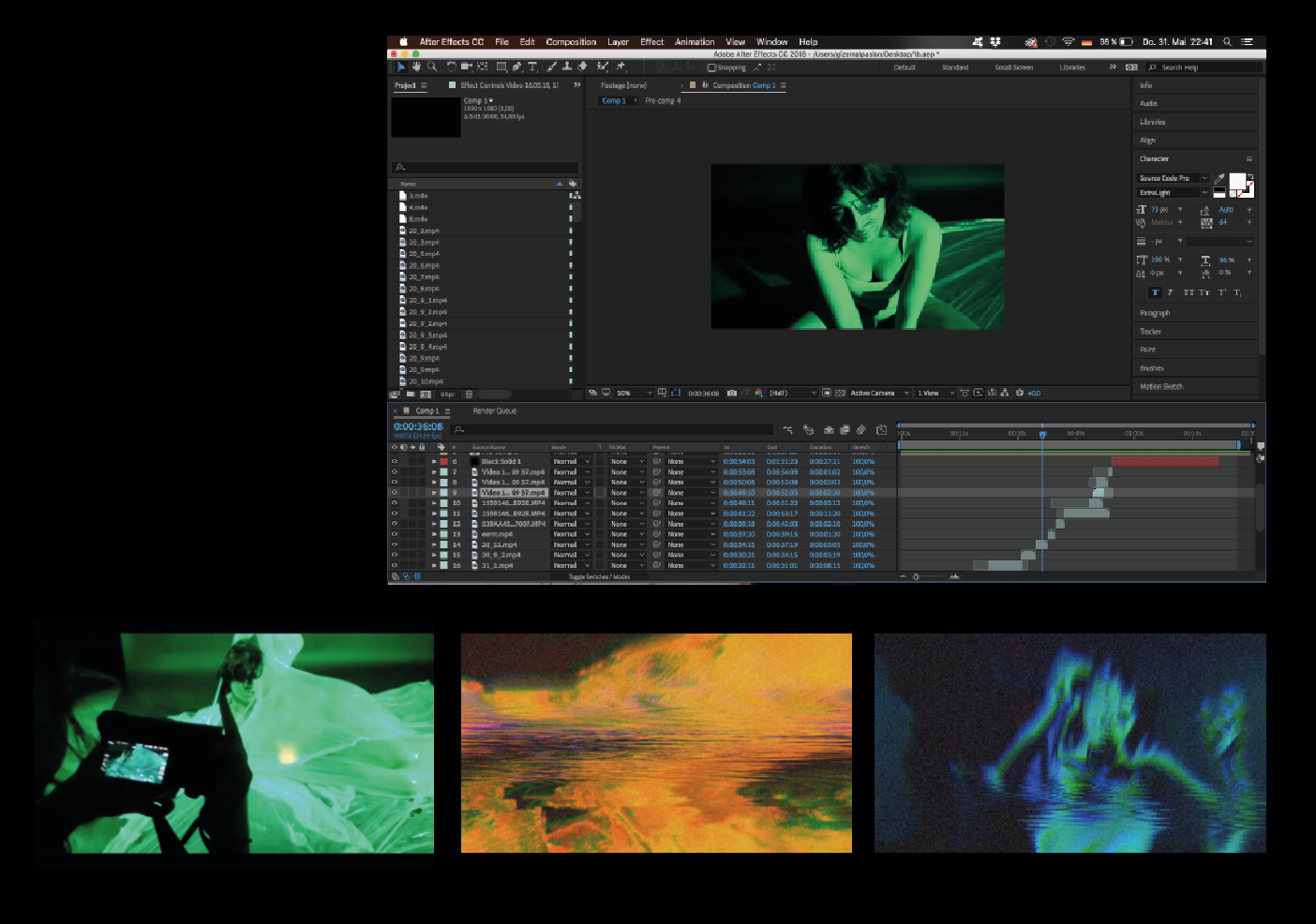Click the red label swatch of layer 6

[443, 461]
